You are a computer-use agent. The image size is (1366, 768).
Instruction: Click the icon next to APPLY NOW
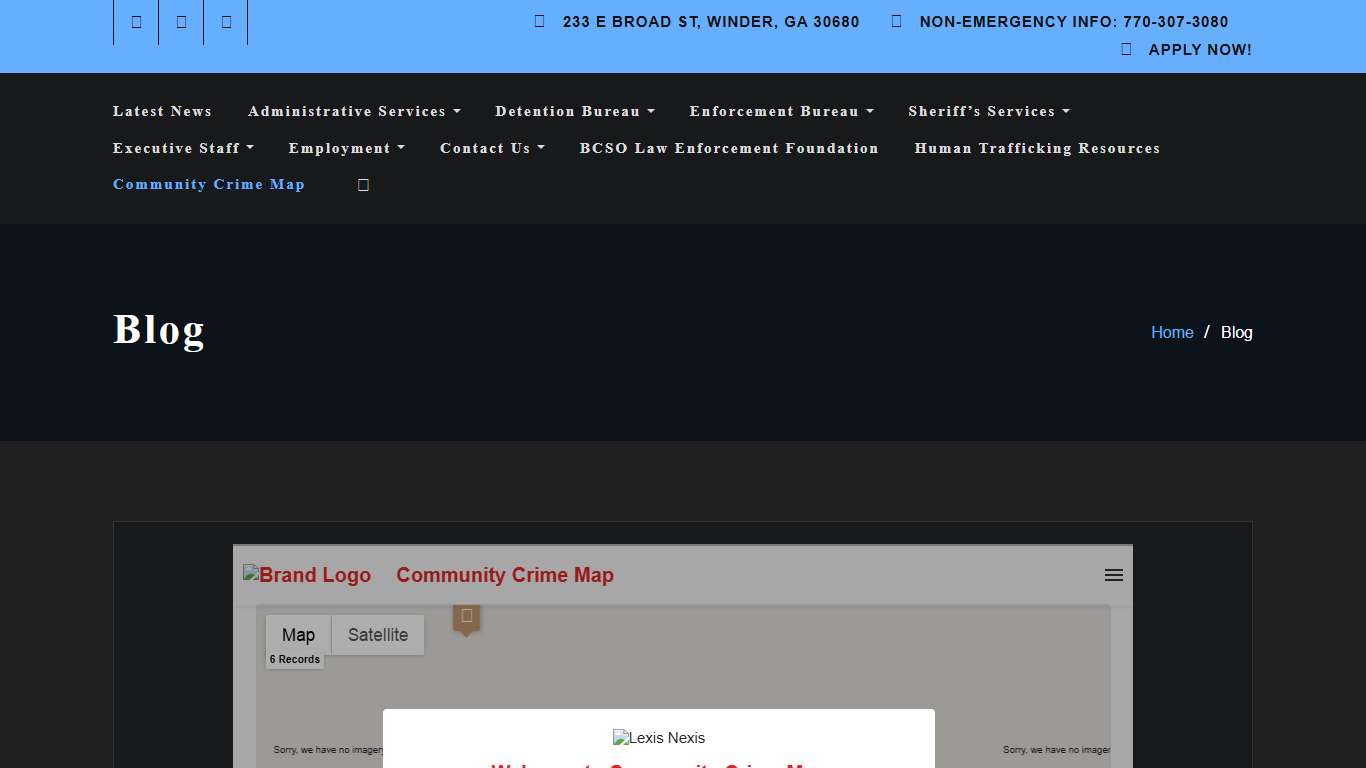point(1124,48)
